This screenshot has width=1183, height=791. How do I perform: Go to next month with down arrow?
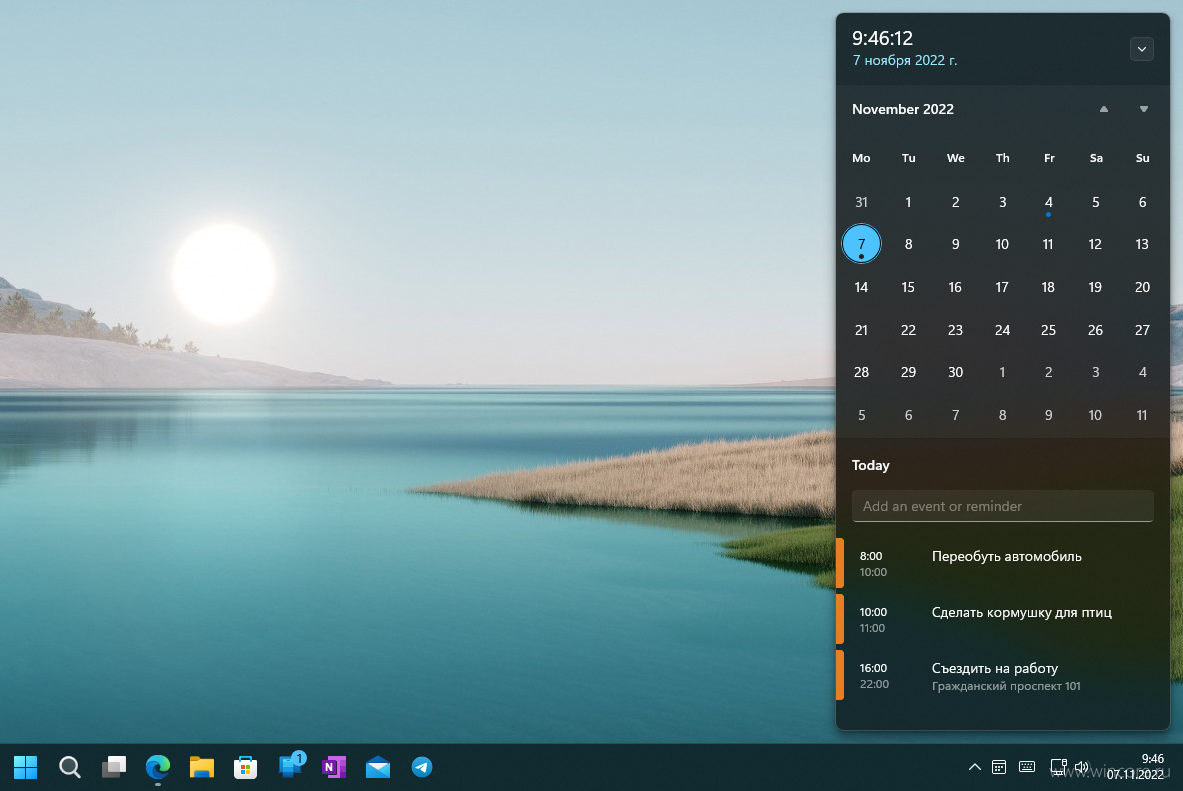[1143, 109]
